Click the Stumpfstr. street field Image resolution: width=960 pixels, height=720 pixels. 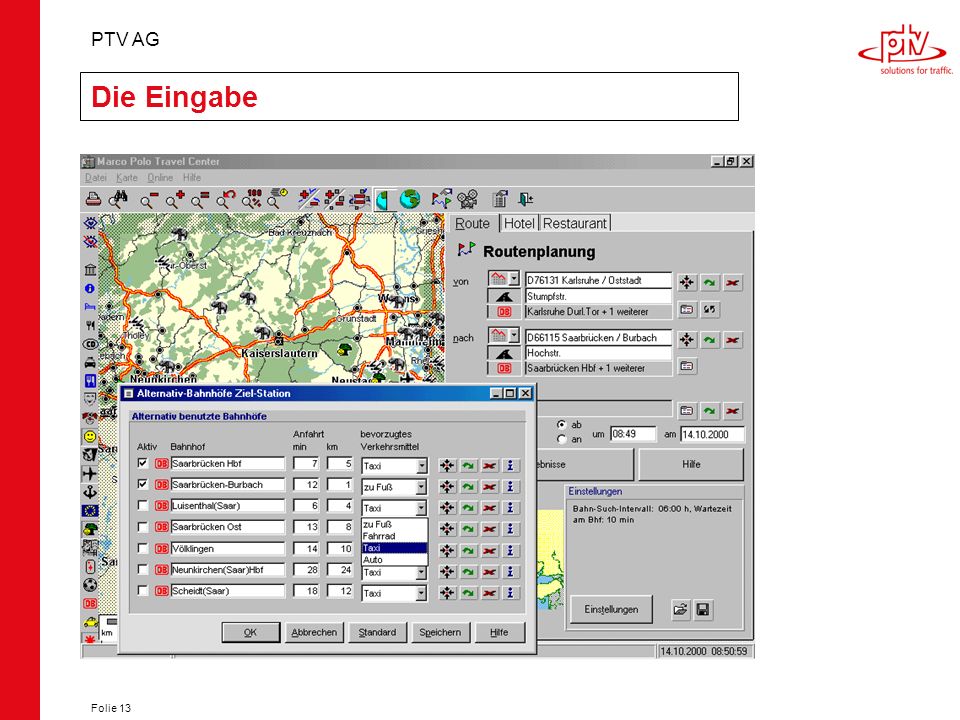[598, 296]
